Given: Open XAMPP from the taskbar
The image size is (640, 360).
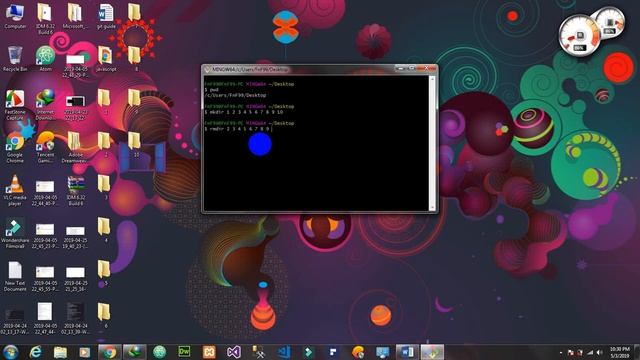Looking at the screenshot, I should pyautogui.click(x=209, y=352).
